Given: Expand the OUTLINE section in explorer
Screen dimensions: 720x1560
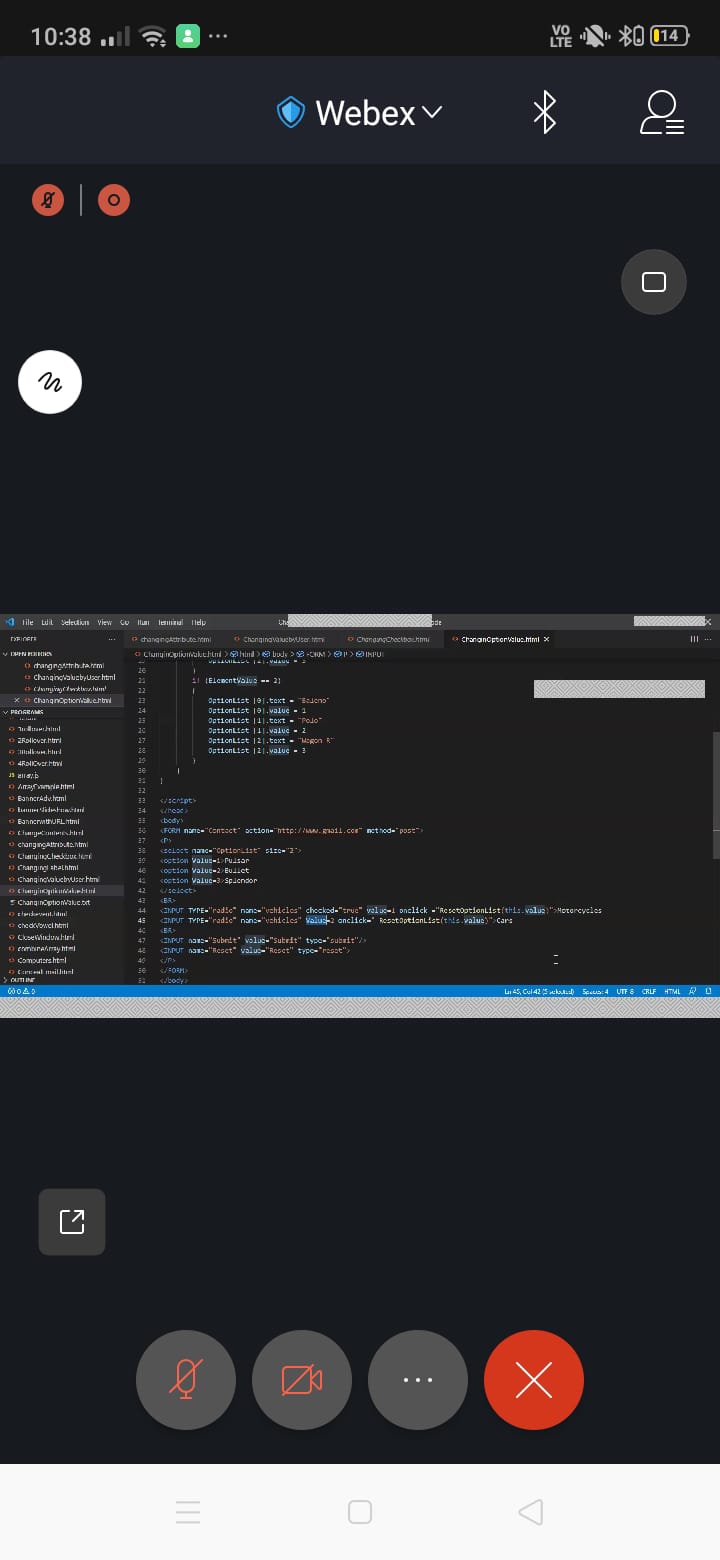Looking at the screenshot, I should tap(22, 979).
